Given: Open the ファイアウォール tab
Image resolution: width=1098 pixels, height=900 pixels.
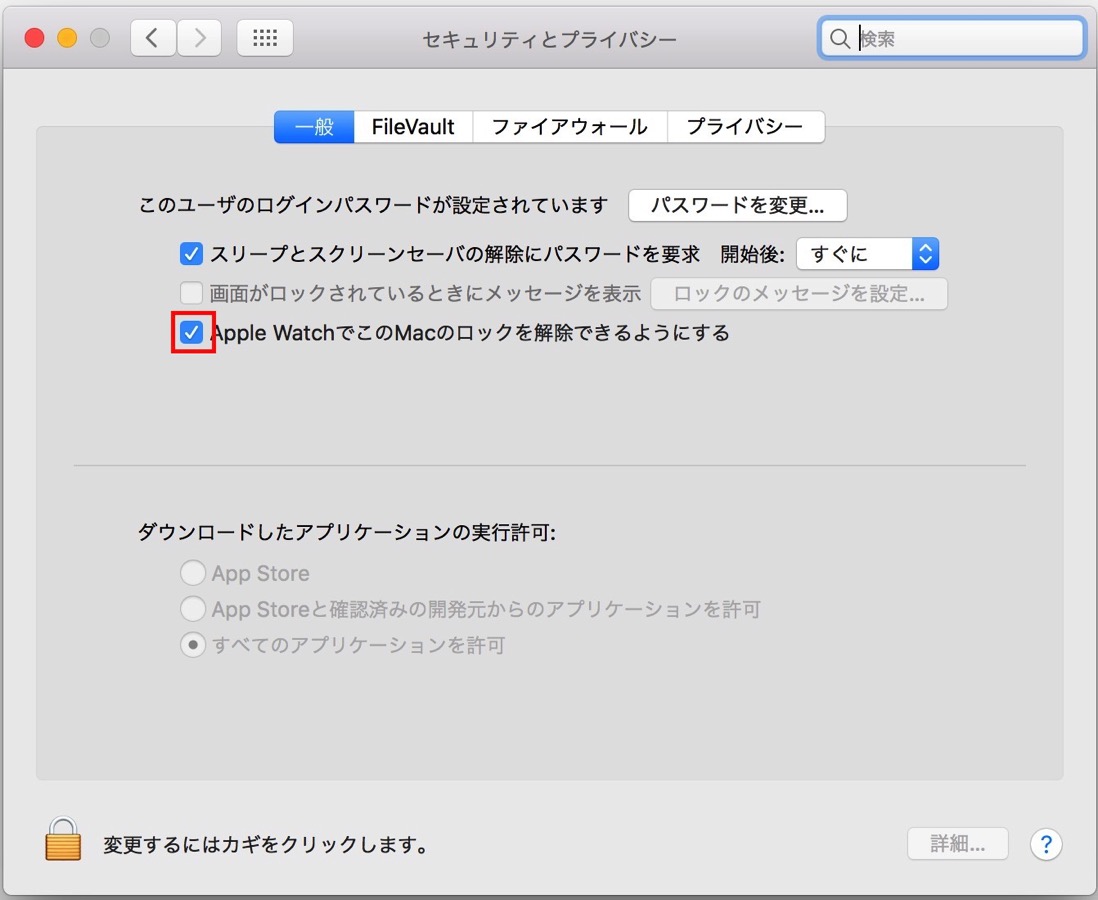Looking at the screenshot, I should pyautogui.click(x=570, y=127).
